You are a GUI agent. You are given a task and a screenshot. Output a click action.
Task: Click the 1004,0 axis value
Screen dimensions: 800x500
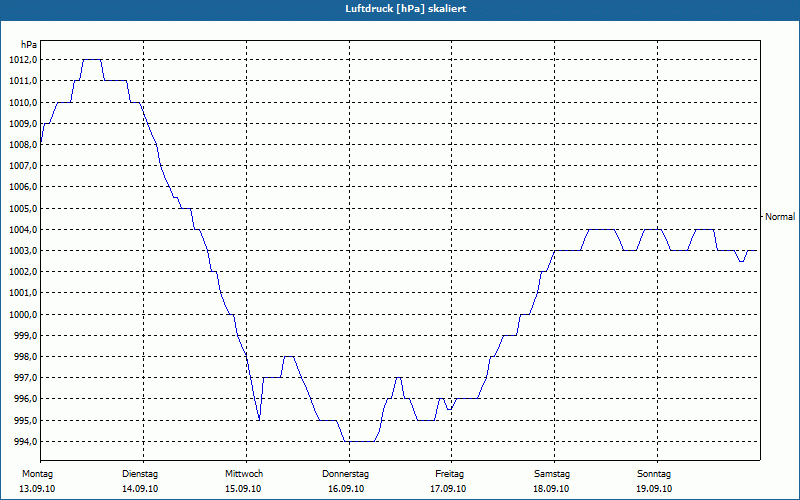[x=23, y=230]
